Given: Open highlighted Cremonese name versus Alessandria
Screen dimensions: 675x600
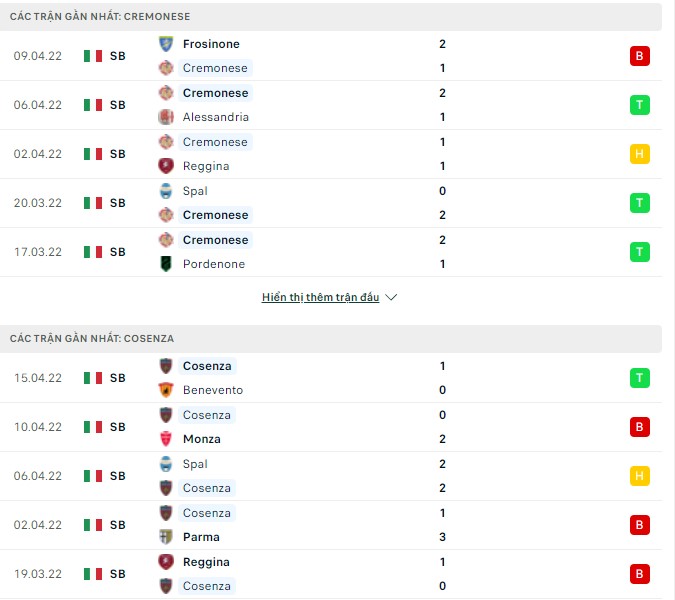Looking at the screenshot, I should [215, 93].
